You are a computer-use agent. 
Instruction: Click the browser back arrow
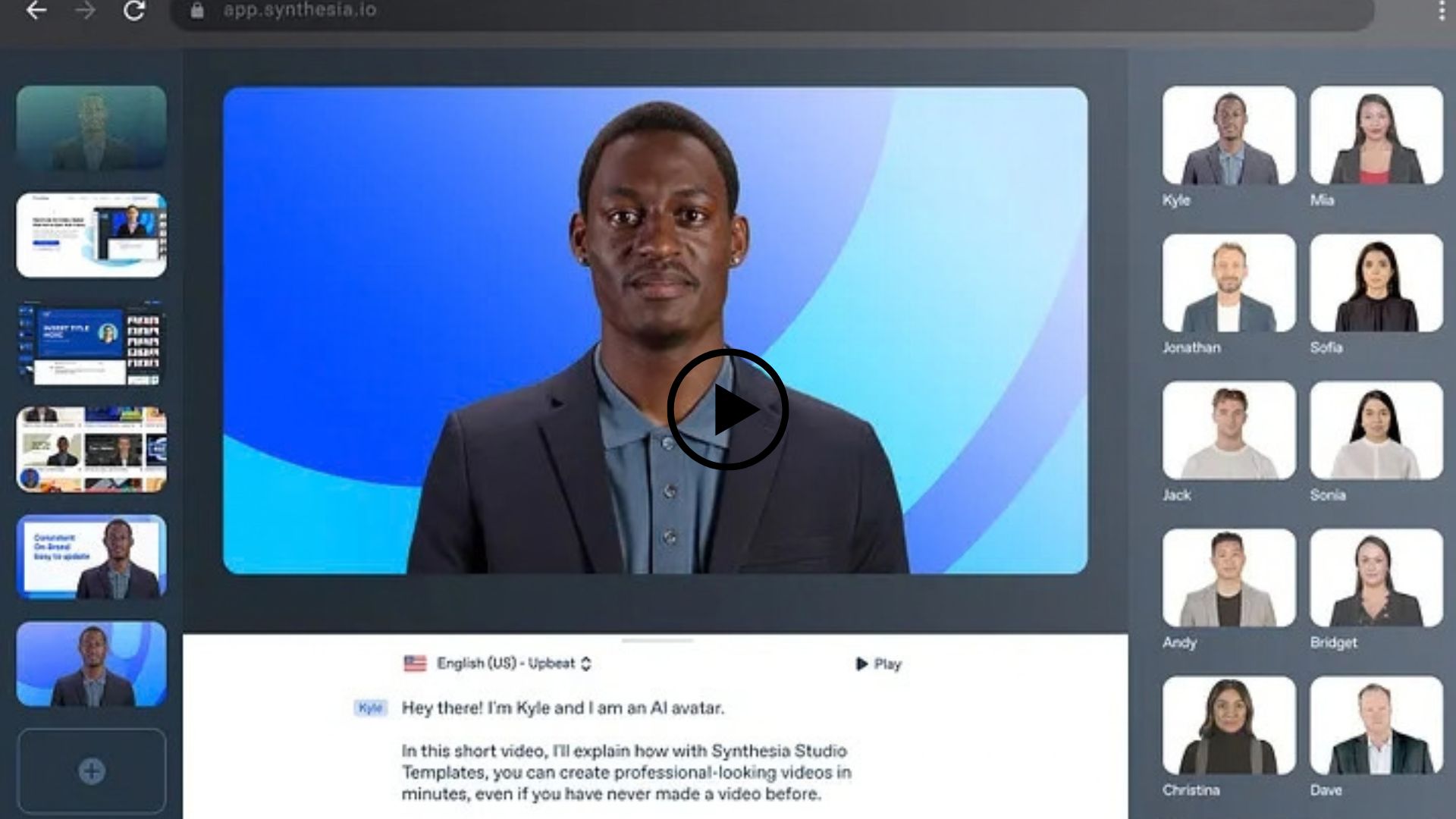(36, 11)
